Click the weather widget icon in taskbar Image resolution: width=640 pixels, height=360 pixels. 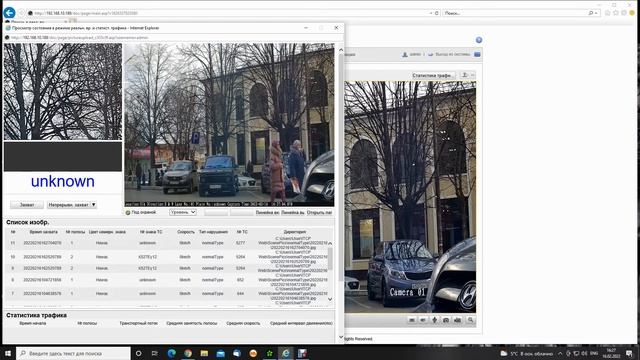[x=504, y=353]
